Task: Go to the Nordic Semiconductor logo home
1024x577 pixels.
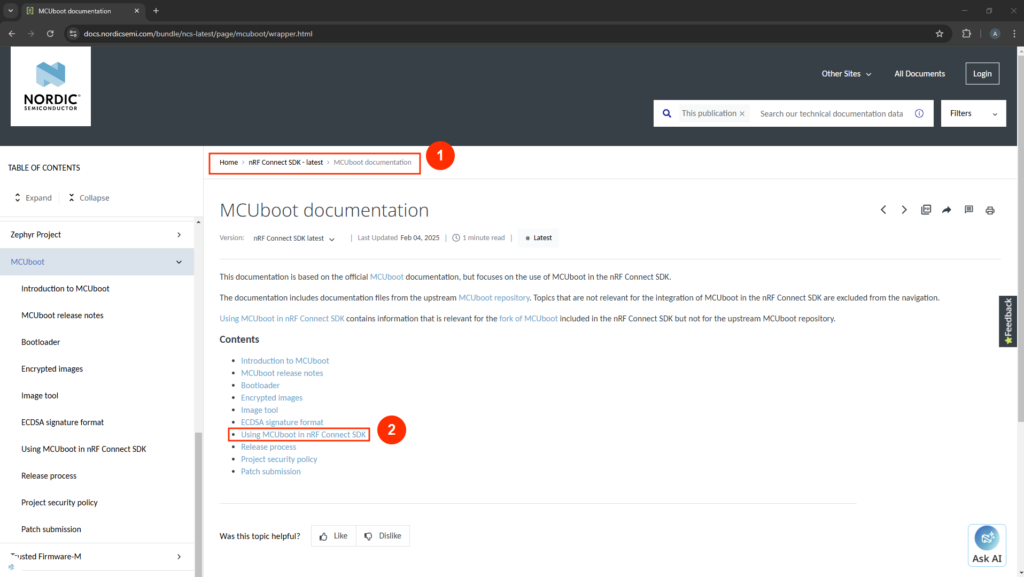Action: [x=50, y=86]
